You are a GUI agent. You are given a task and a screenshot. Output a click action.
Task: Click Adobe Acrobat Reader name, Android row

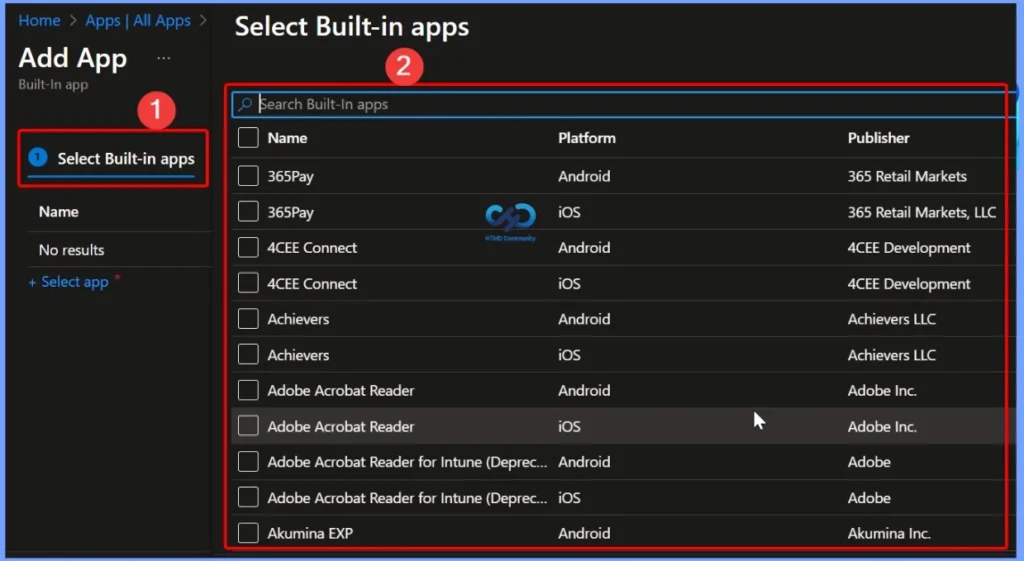340,391
